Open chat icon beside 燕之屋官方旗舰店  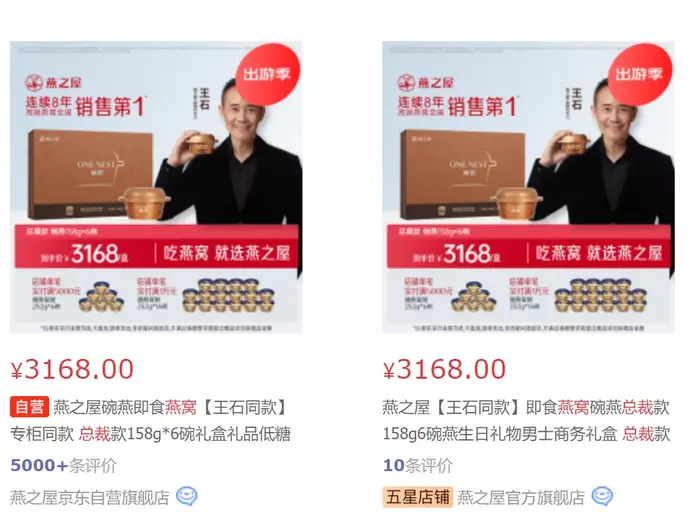coord(602,496)
